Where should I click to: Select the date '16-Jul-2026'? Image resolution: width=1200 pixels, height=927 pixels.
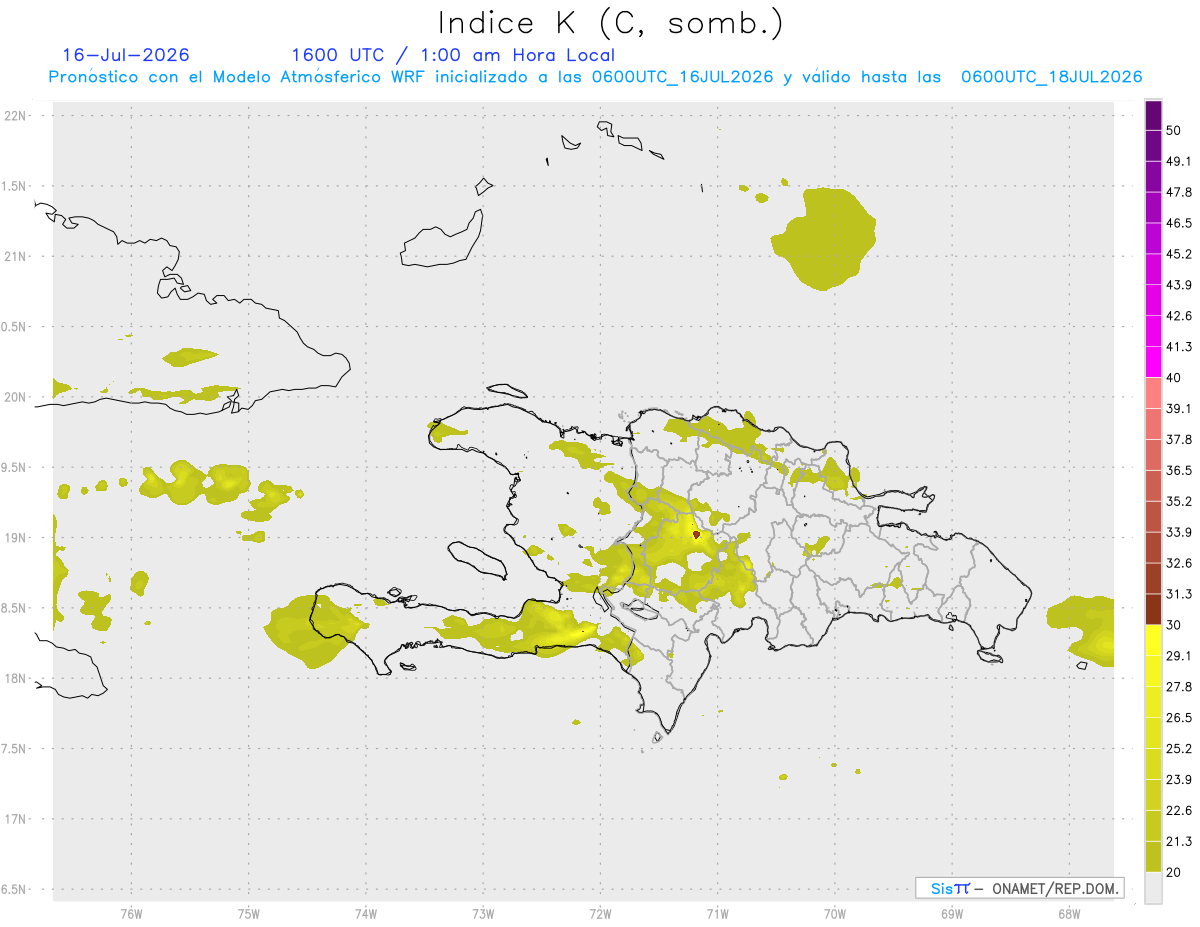click(x=126, y=55)
